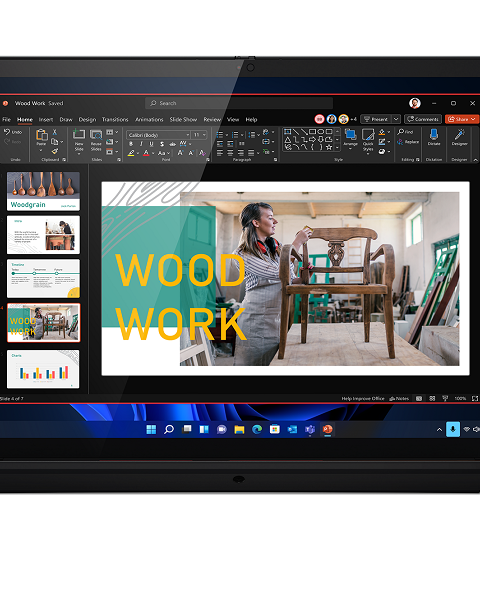Viewport: 480px width, 606px height.
Task: Fit slide to current window
Action: coord(475,398)
